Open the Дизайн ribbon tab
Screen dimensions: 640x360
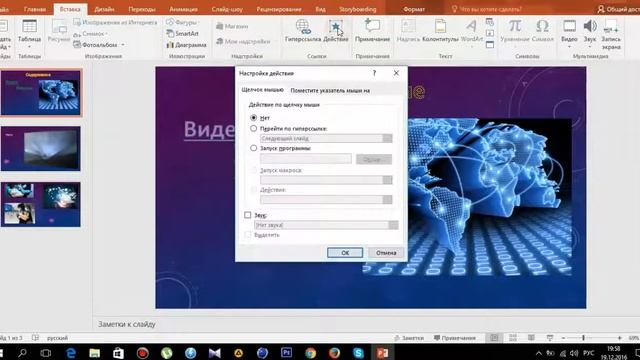click(x=104, y=9)
